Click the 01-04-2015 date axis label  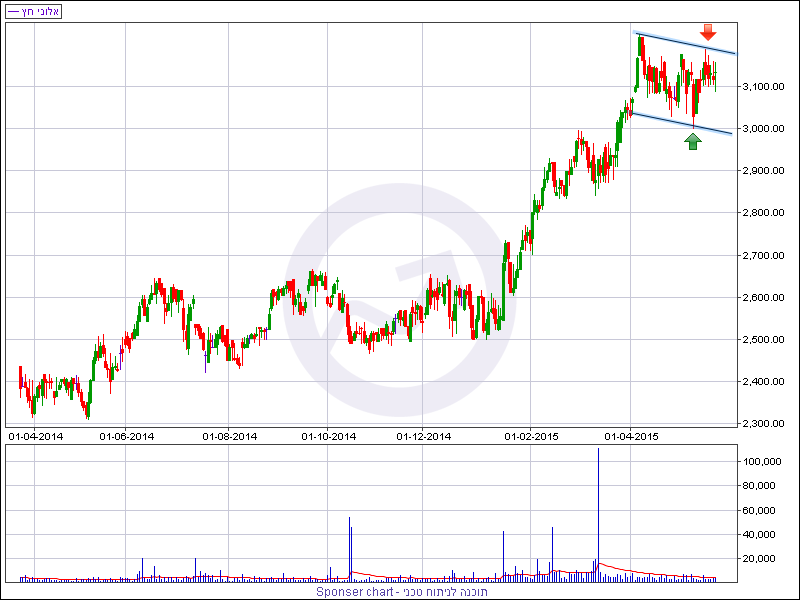point(630,437)
